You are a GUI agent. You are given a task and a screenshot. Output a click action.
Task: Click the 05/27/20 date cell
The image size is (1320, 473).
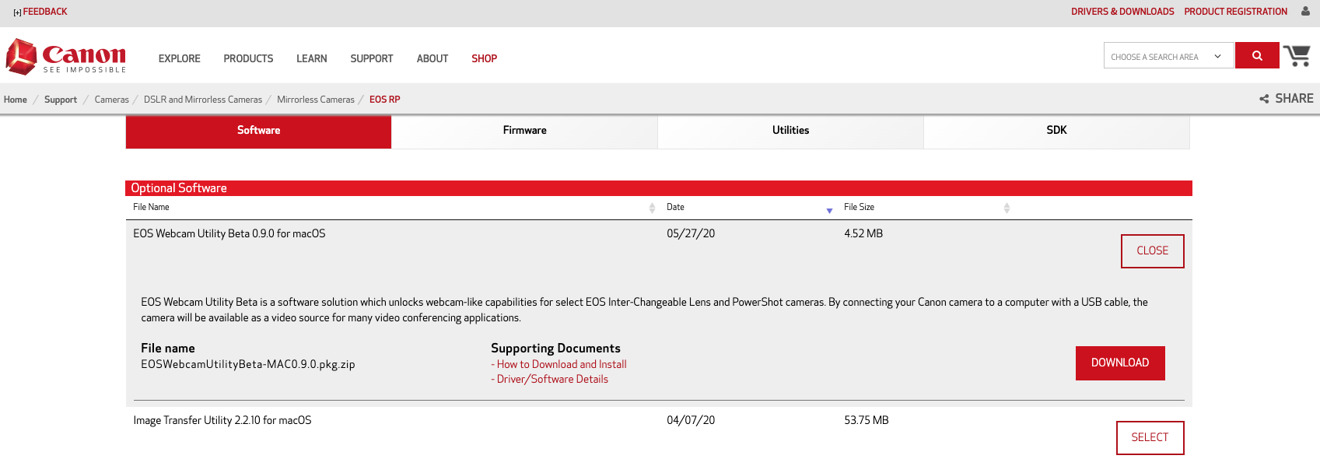point(691,234)
